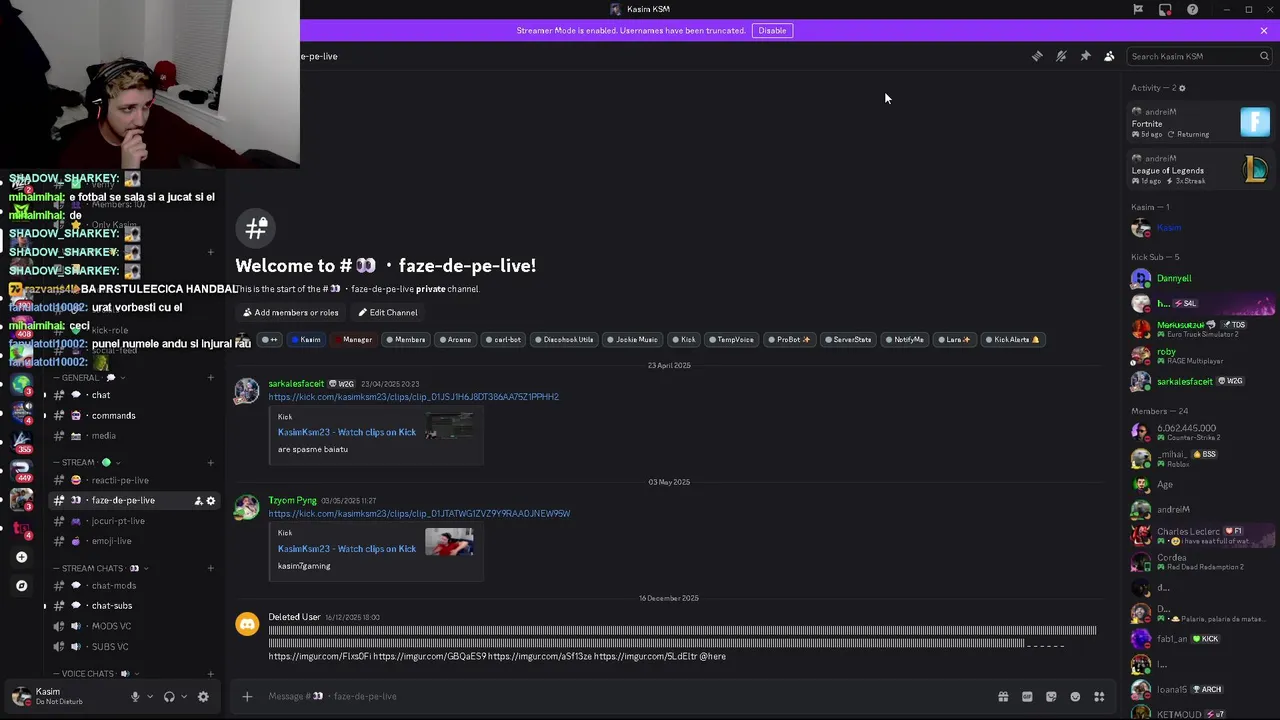1280x720 pixels.
Task: Create channel in GENERAL category
Action: tap(211, 378)
